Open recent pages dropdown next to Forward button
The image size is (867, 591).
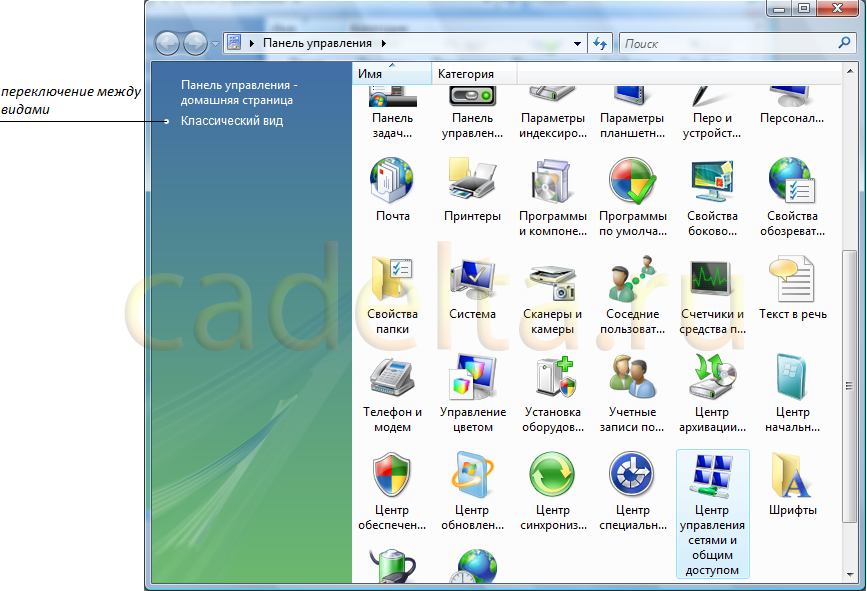pyautogui.click(x=215, y=44)
